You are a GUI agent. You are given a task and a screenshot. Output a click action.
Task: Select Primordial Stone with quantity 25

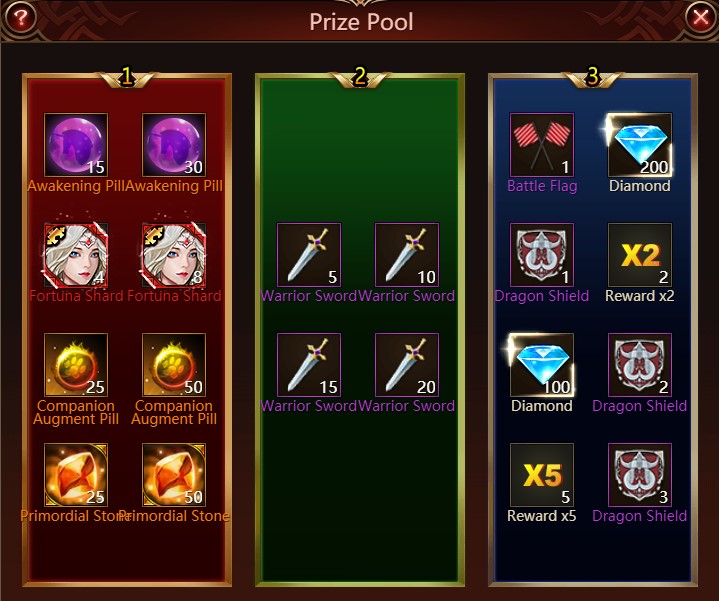76,475
